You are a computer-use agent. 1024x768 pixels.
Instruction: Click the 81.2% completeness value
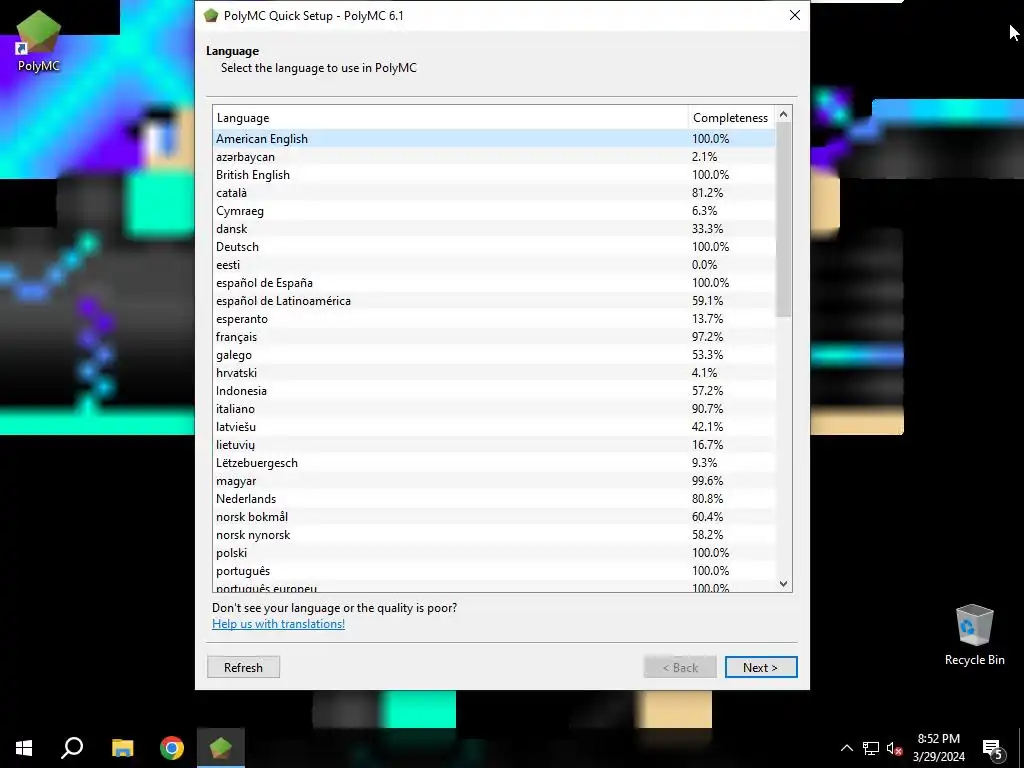[x=707, y=193]
